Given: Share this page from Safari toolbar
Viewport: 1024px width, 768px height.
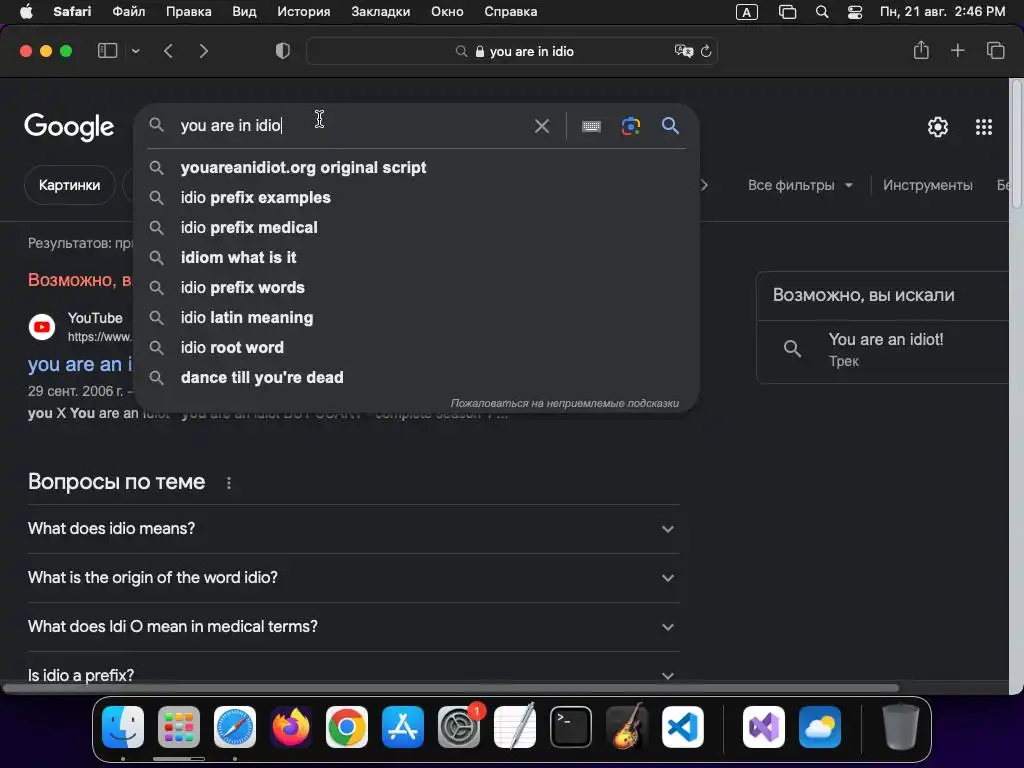Looking at the screenshot, I should 921,50.
